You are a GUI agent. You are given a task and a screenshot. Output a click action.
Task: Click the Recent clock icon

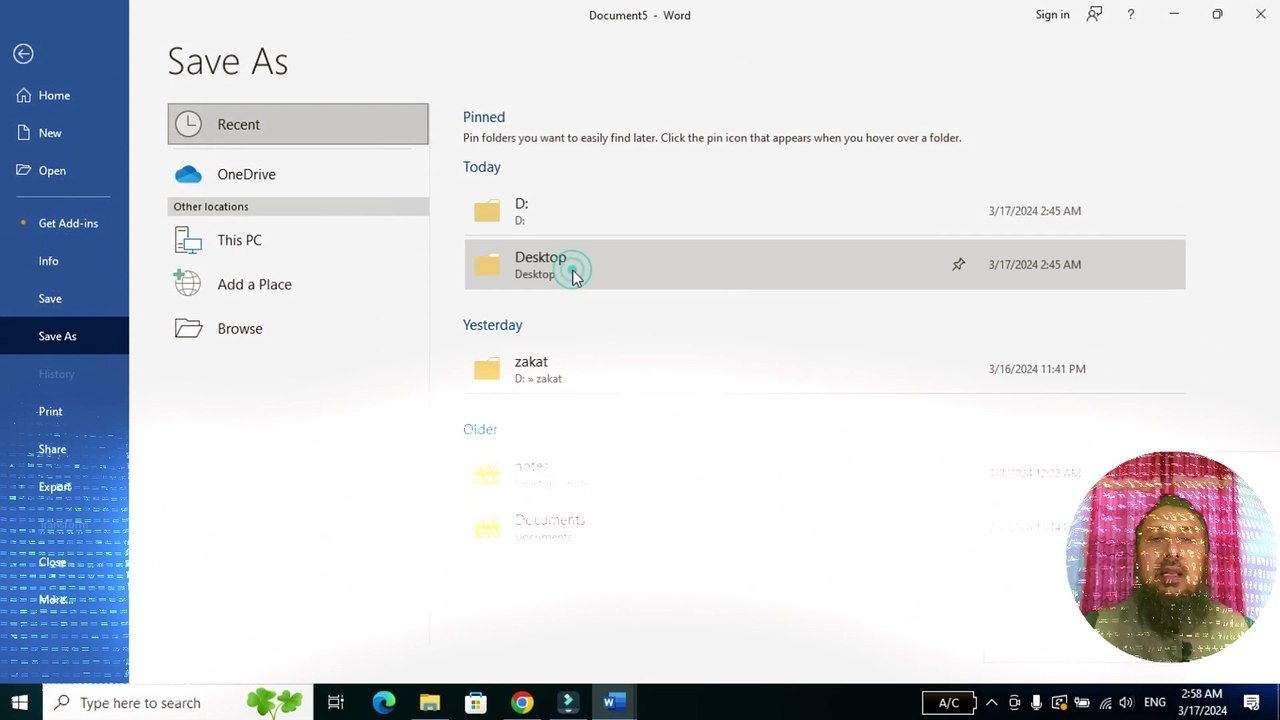click(x=188, y=124)
